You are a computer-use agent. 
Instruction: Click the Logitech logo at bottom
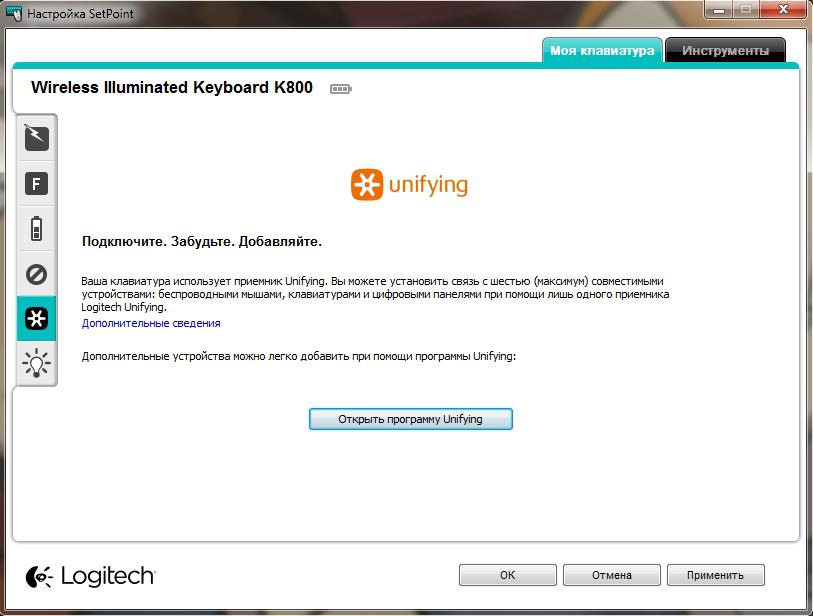(90, 576)
